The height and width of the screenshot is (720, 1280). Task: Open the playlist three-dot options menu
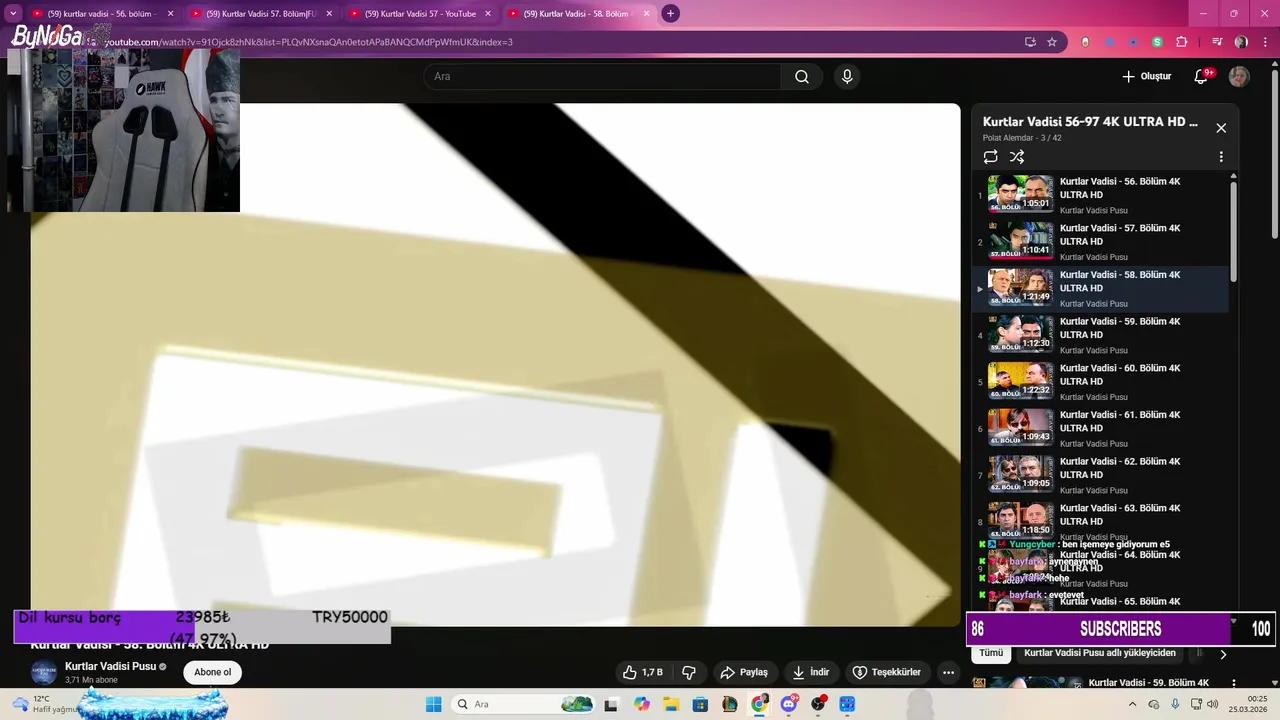click(1221, 157)
